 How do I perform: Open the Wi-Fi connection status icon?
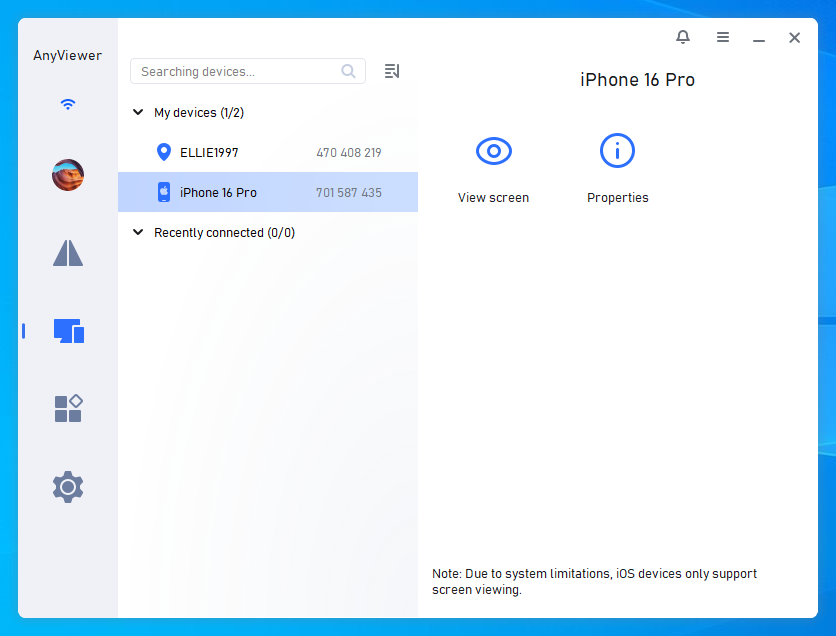68,104
